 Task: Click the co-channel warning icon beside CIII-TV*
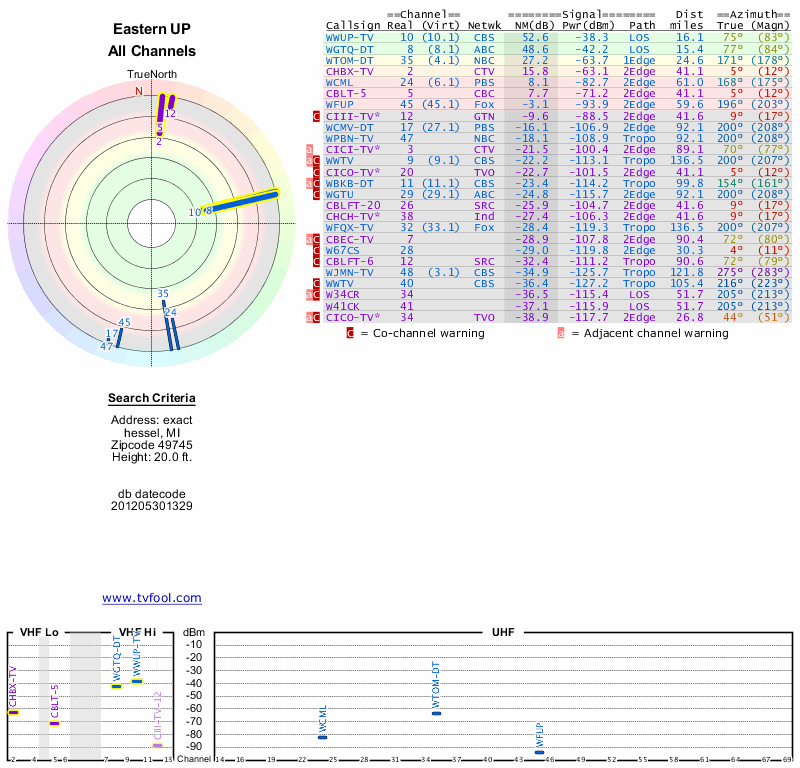point(317,117)
